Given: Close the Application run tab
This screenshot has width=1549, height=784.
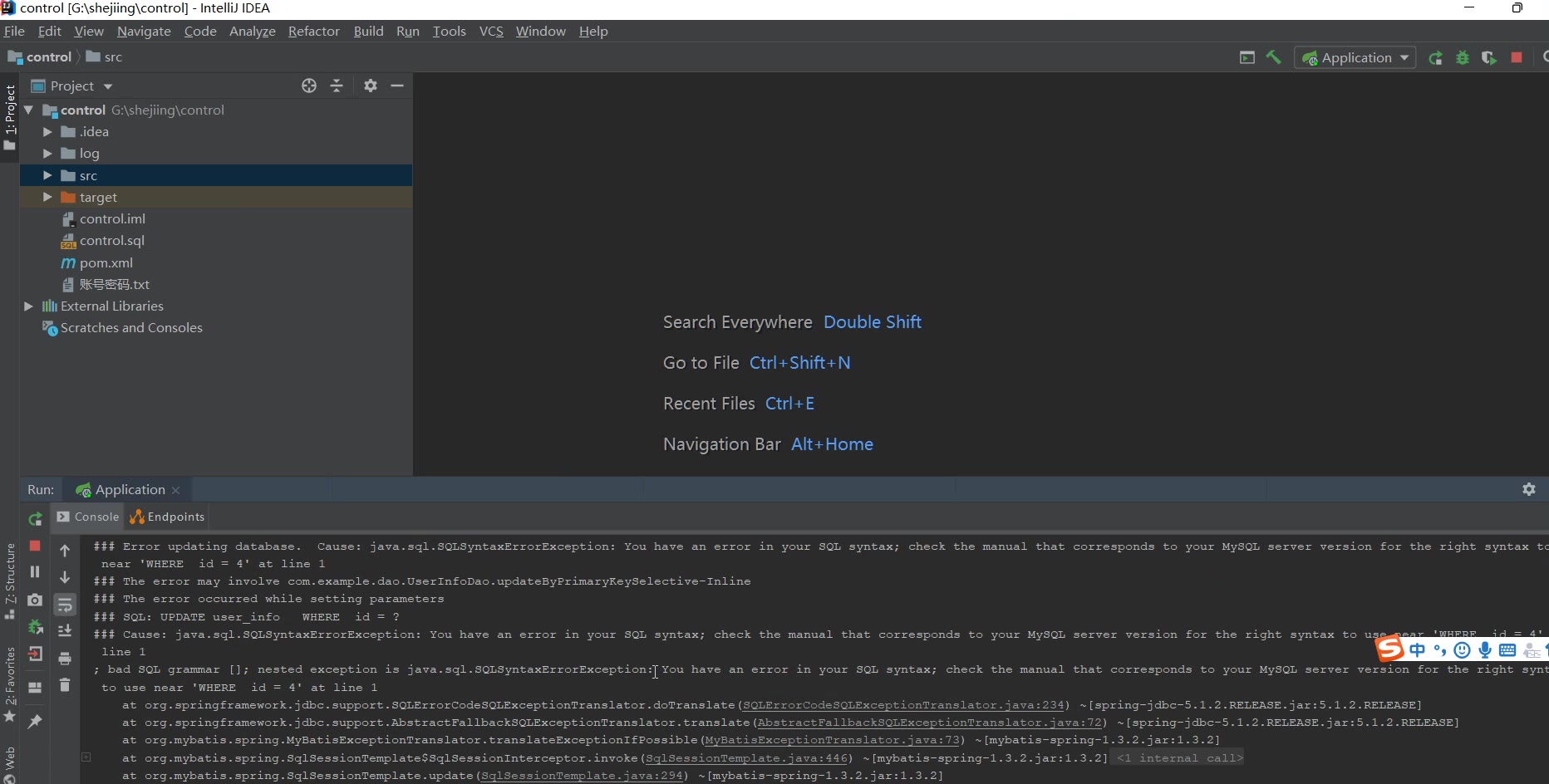Looking at the screenshot, I should pyautogui.click(x=176, y=490).
